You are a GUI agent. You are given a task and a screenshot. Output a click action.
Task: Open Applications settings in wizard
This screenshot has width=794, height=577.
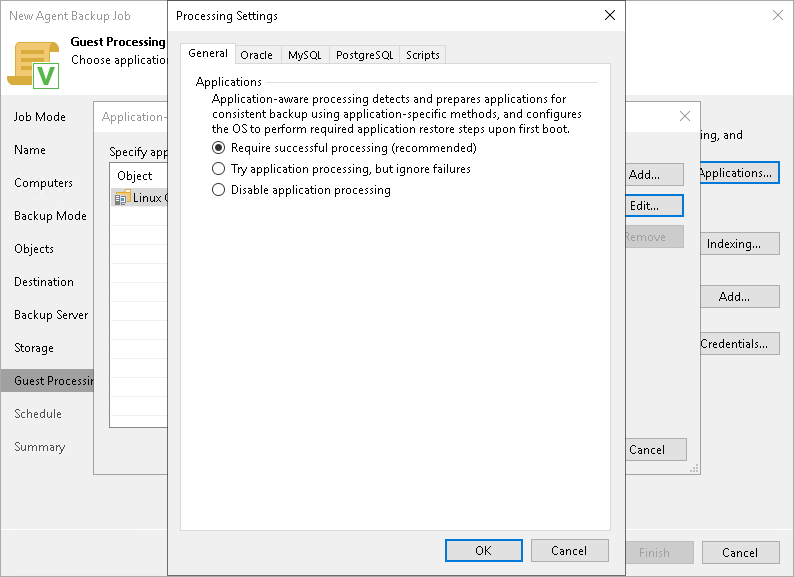[x=740, y=173]
